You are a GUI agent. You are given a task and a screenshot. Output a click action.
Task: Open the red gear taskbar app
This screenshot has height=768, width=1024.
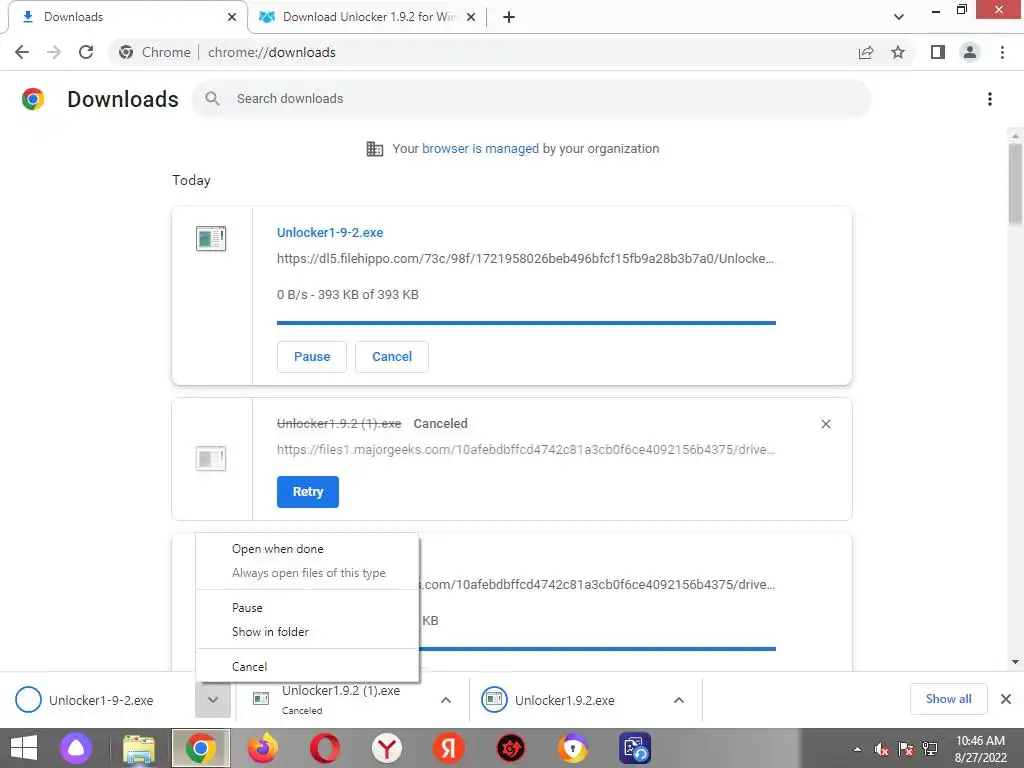pos(511,748)
